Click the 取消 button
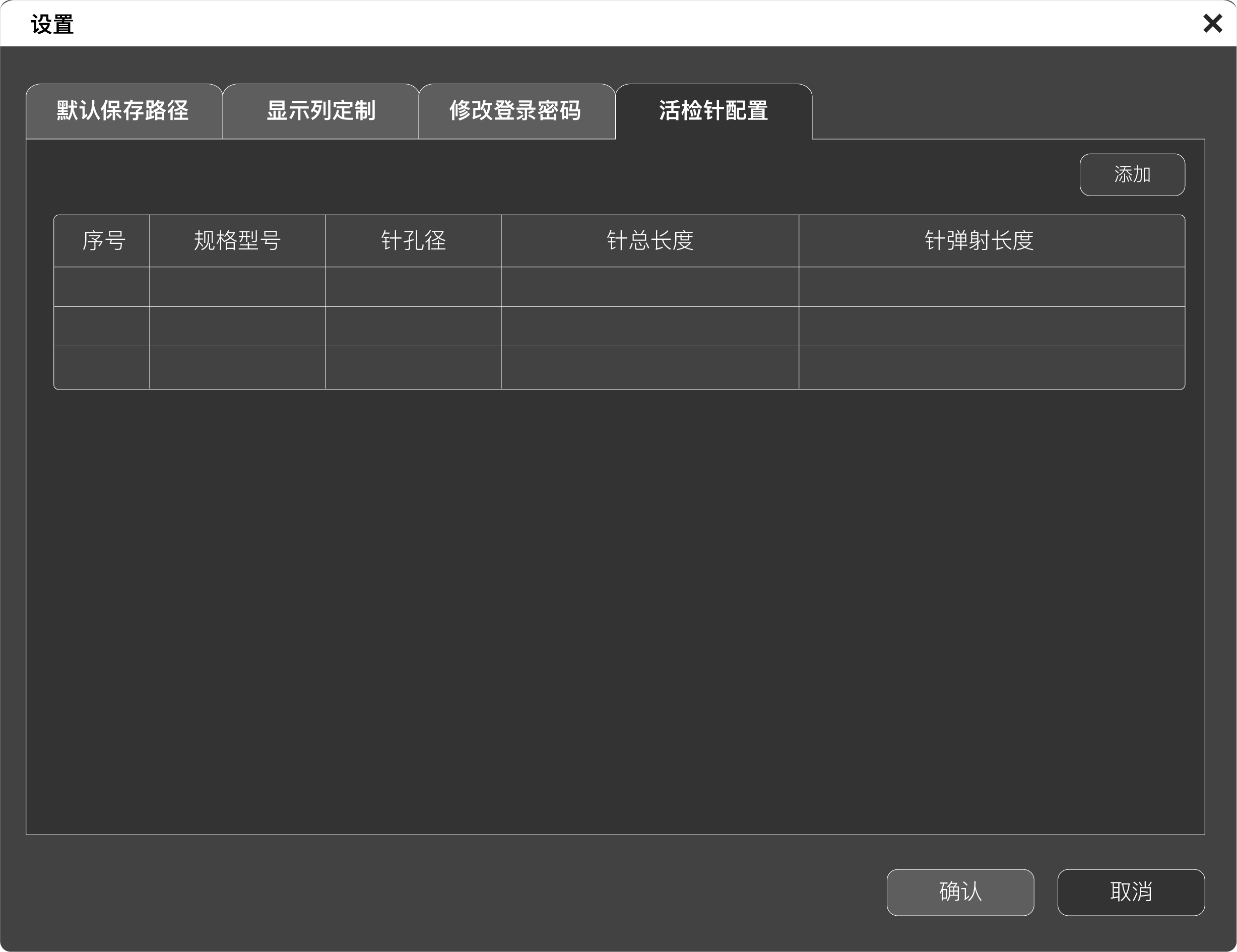Image resolution: width=1237 pixels, height=952 pixels. click(x=1131, y=892)
